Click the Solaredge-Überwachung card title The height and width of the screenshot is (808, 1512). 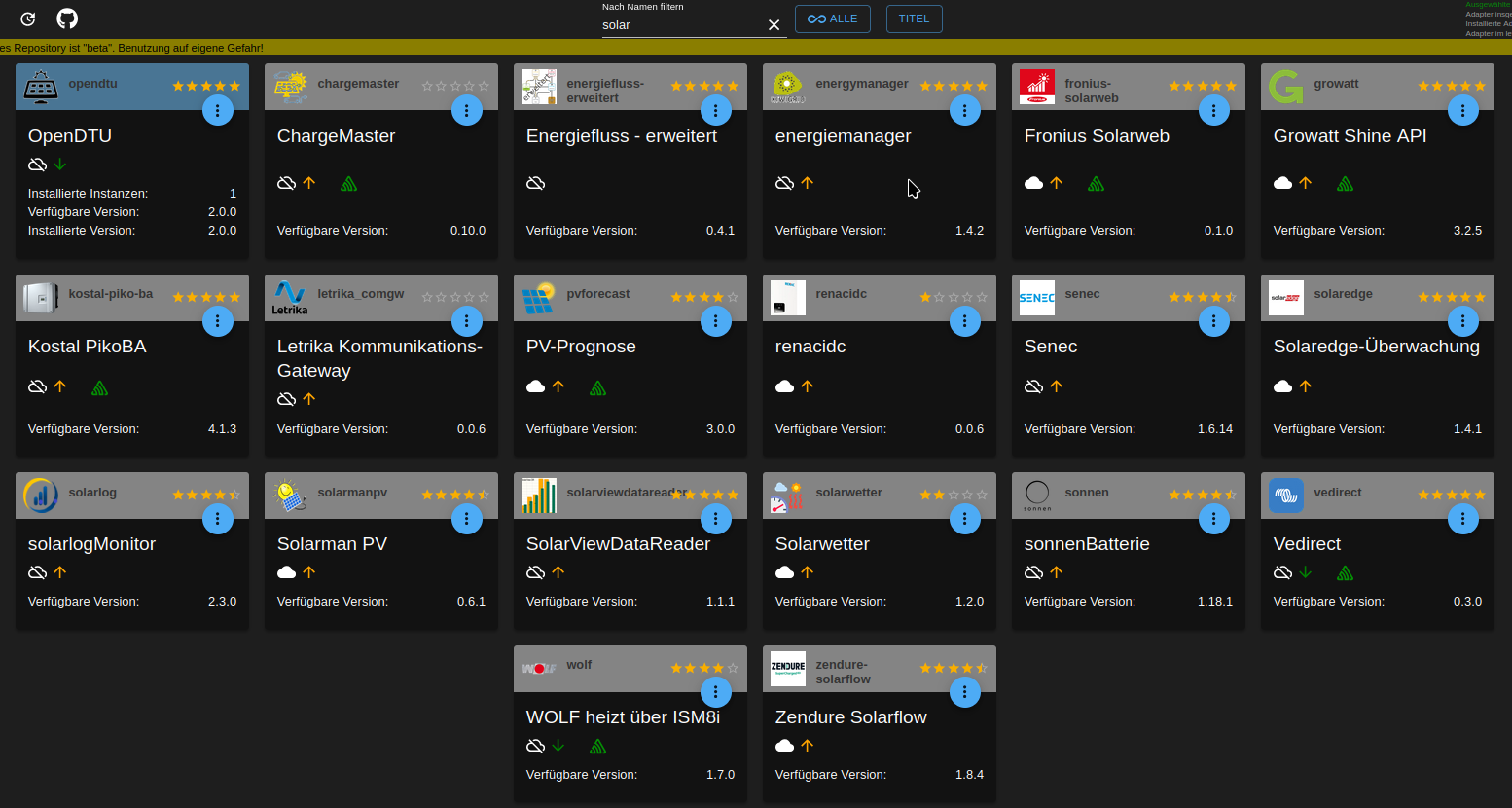pos(1377,347)
